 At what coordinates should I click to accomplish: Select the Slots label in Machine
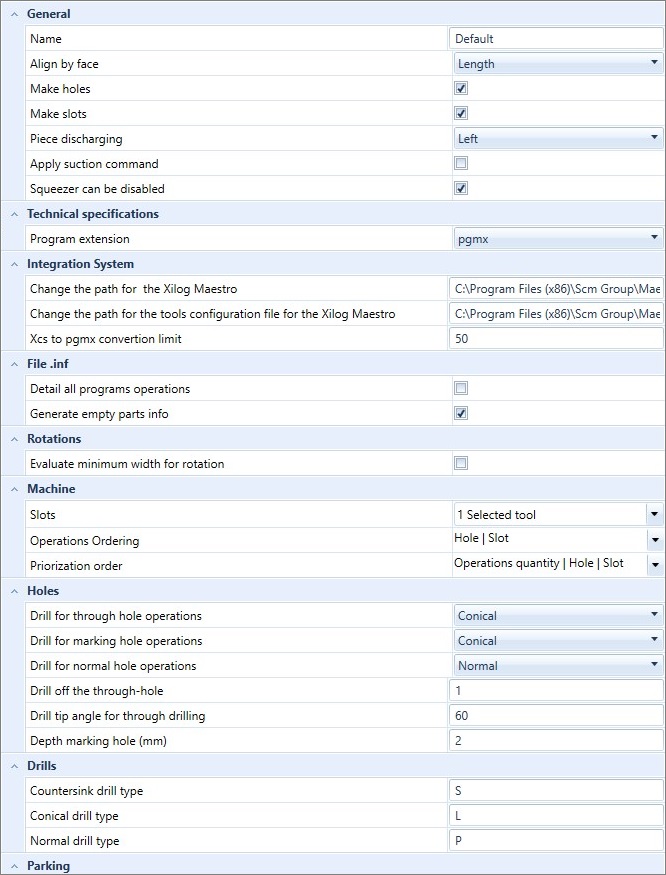click(x=43, y=515)
